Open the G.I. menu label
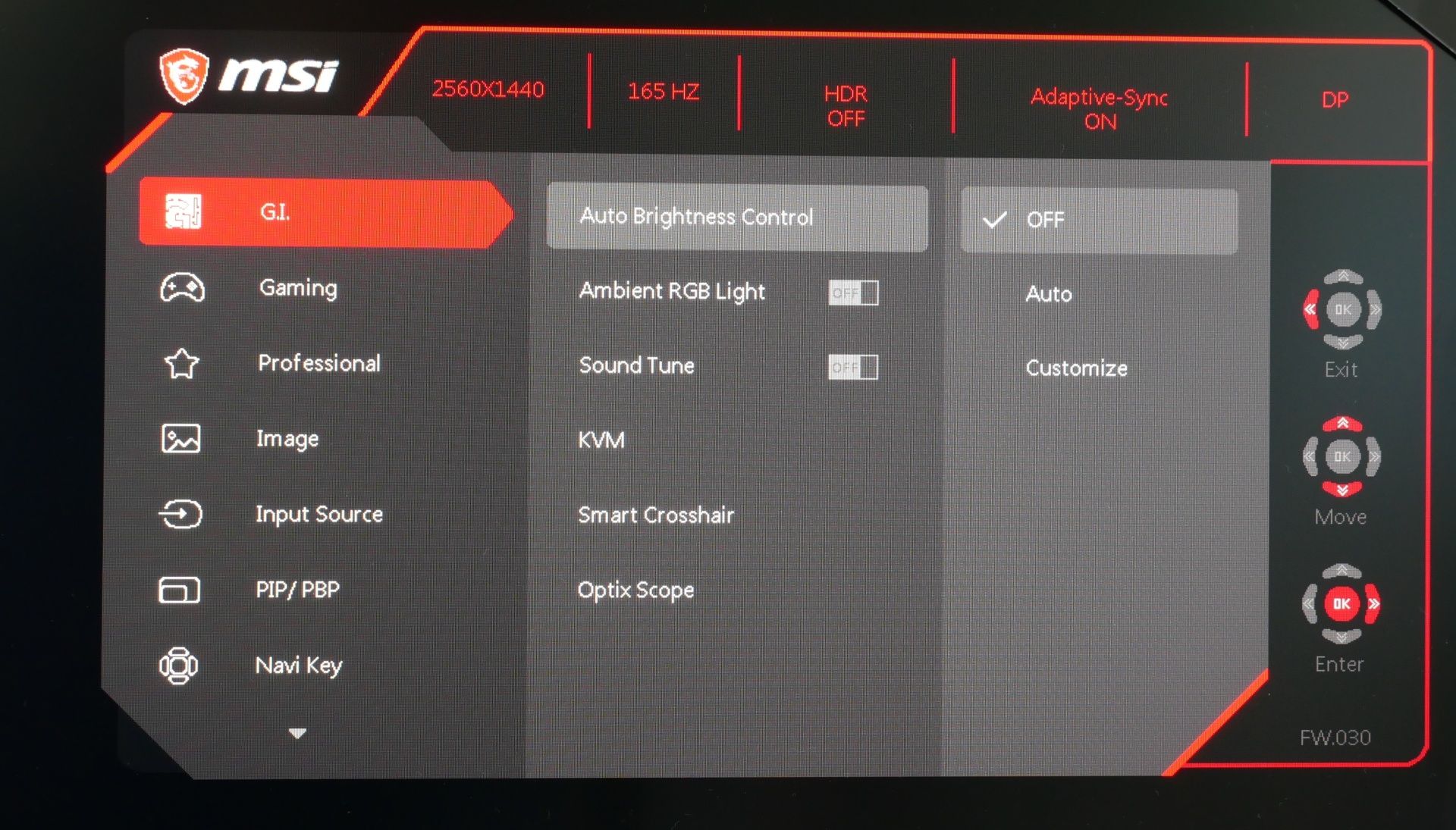 275,211
